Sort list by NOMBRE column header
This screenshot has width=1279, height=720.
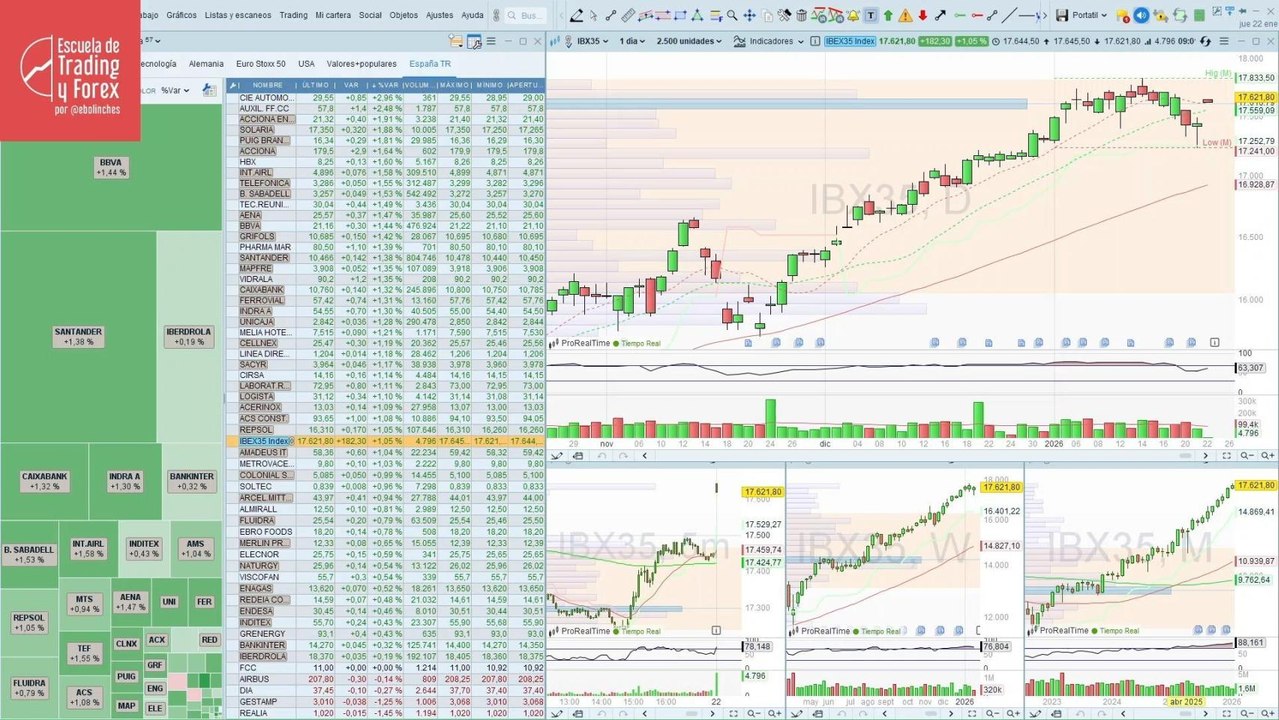point(268,86)
